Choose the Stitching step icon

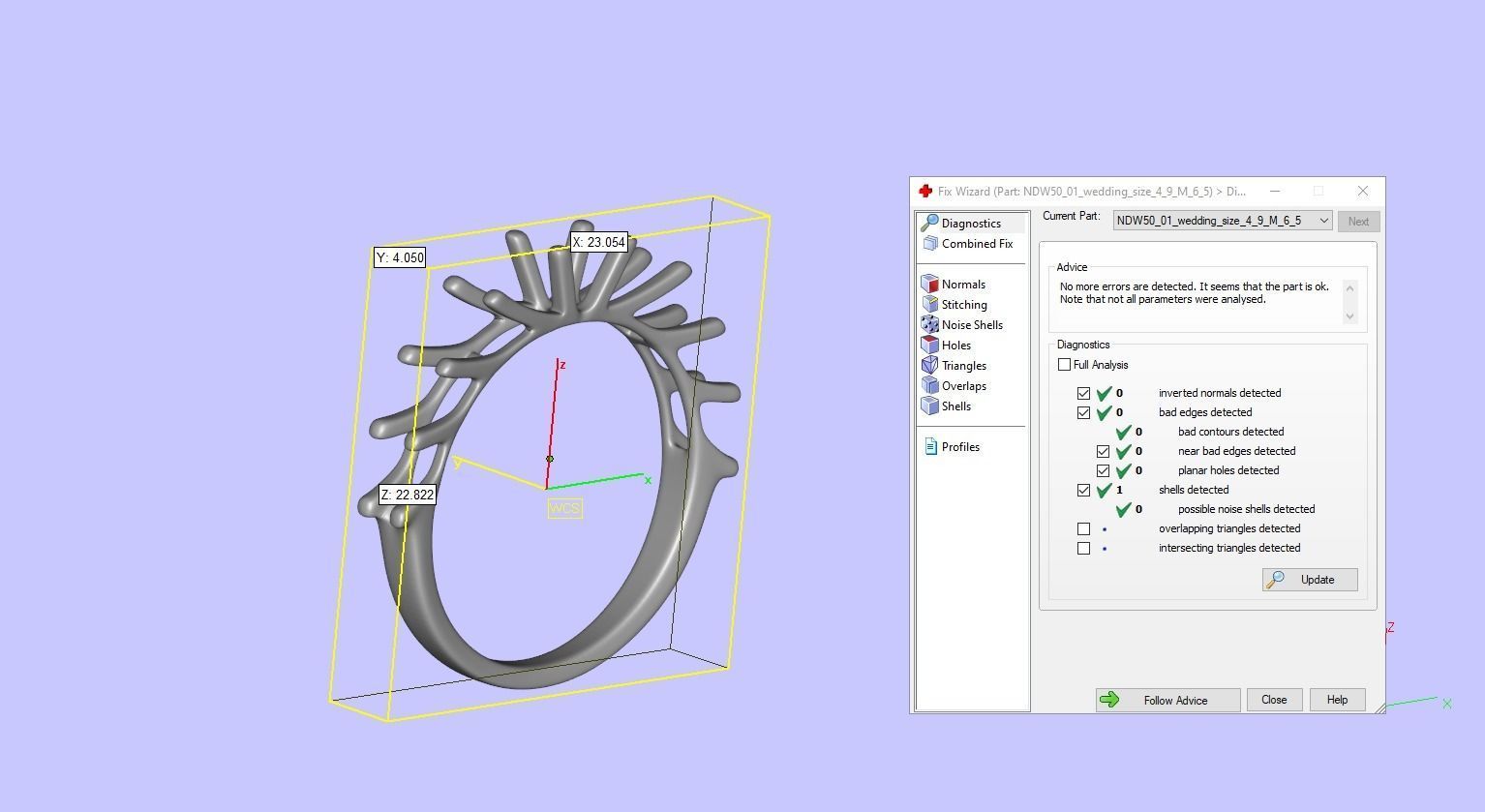929,304
